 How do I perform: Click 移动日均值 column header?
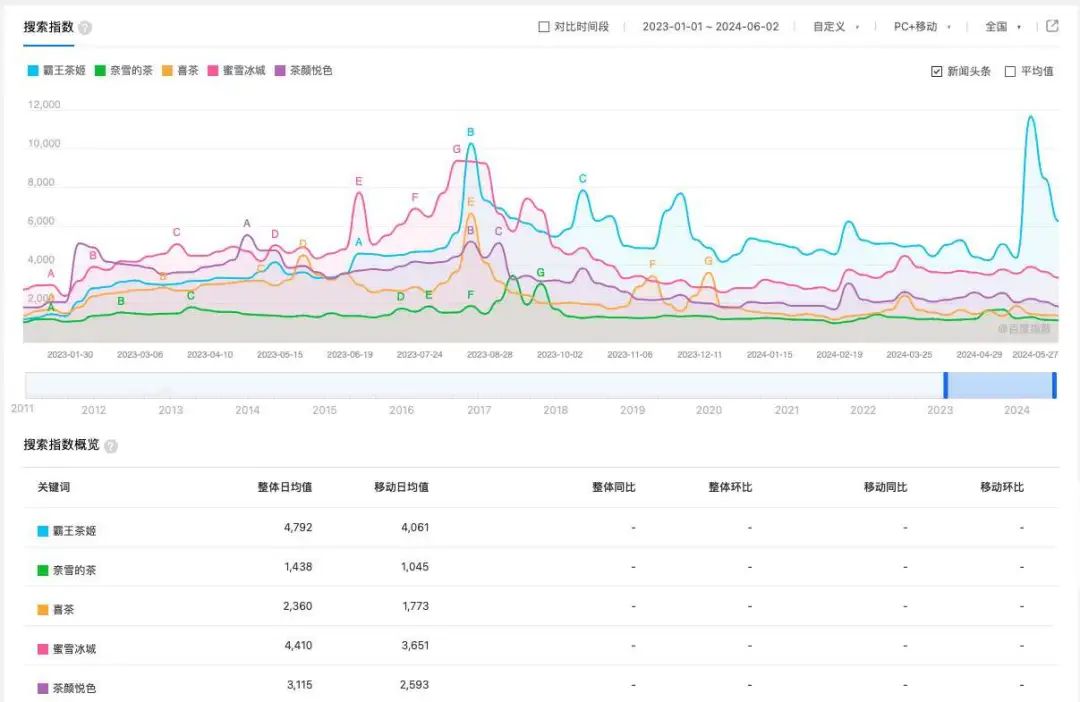coord(402,487)
